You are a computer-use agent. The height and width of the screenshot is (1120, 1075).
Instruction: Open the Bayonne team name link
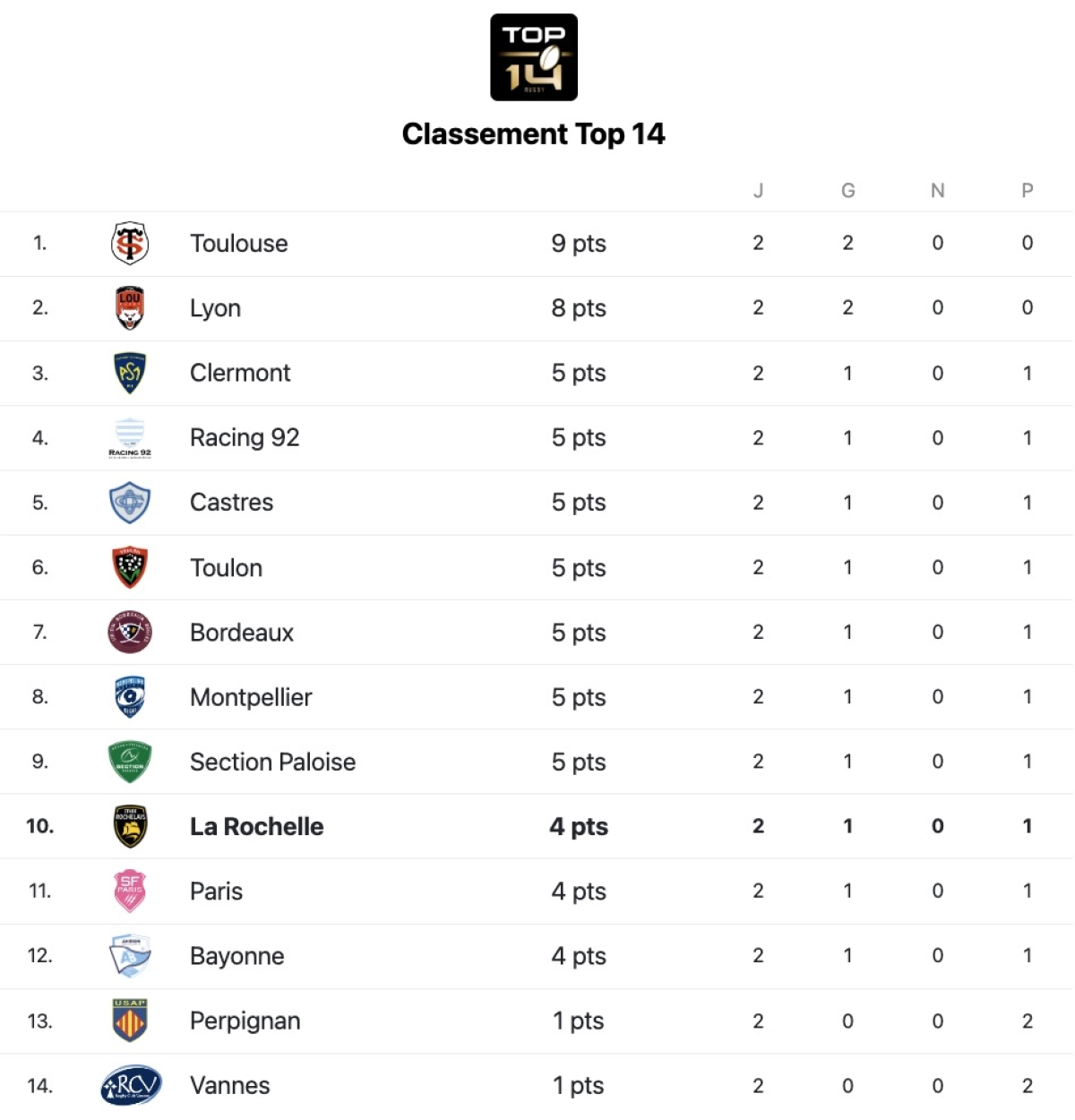click(x=236, y=956)
